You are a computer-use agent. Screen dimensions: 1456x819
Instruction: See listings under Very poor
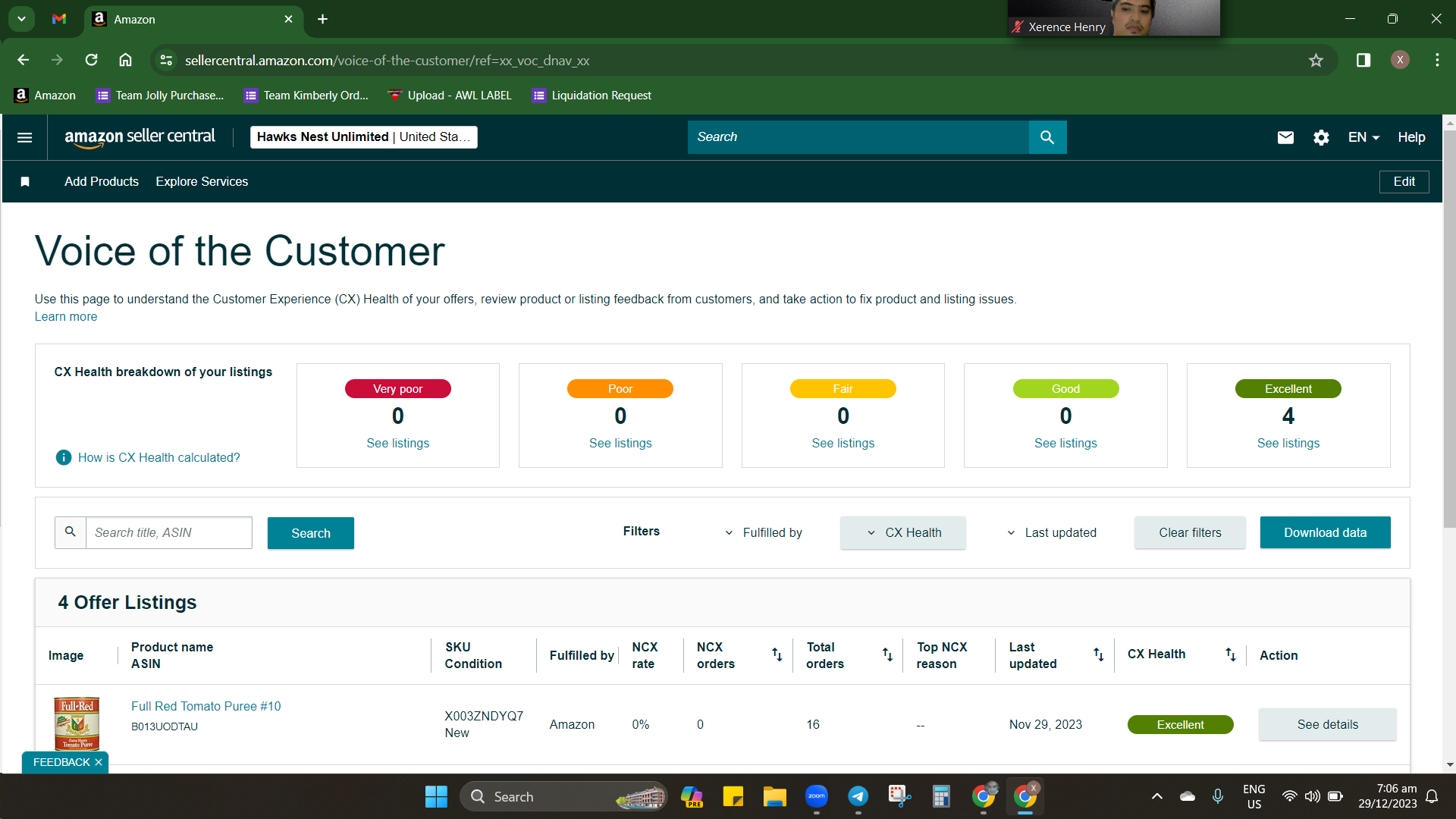pyautogui.click(x=398, y=443)
